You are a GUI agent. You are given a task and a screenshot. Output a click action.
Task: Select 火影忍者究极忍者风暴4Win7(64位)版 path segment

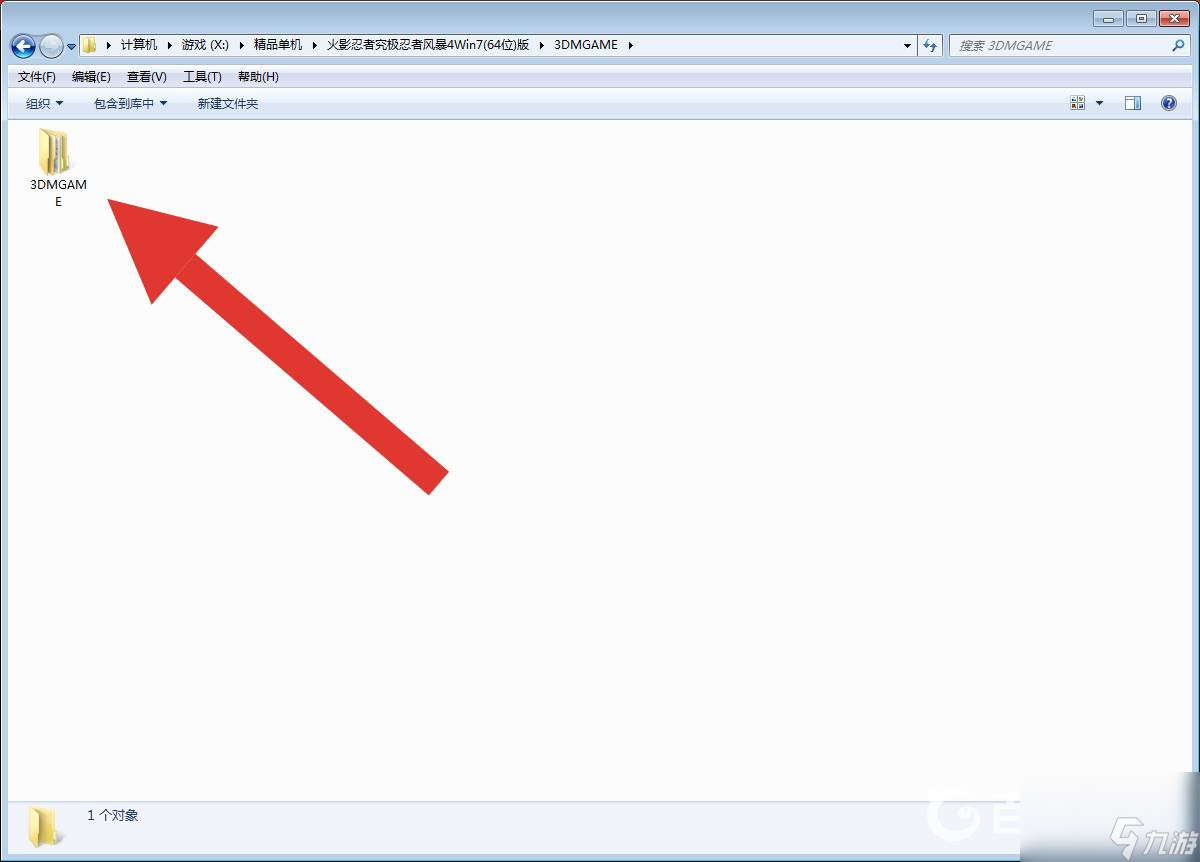[x=428, y=45]
